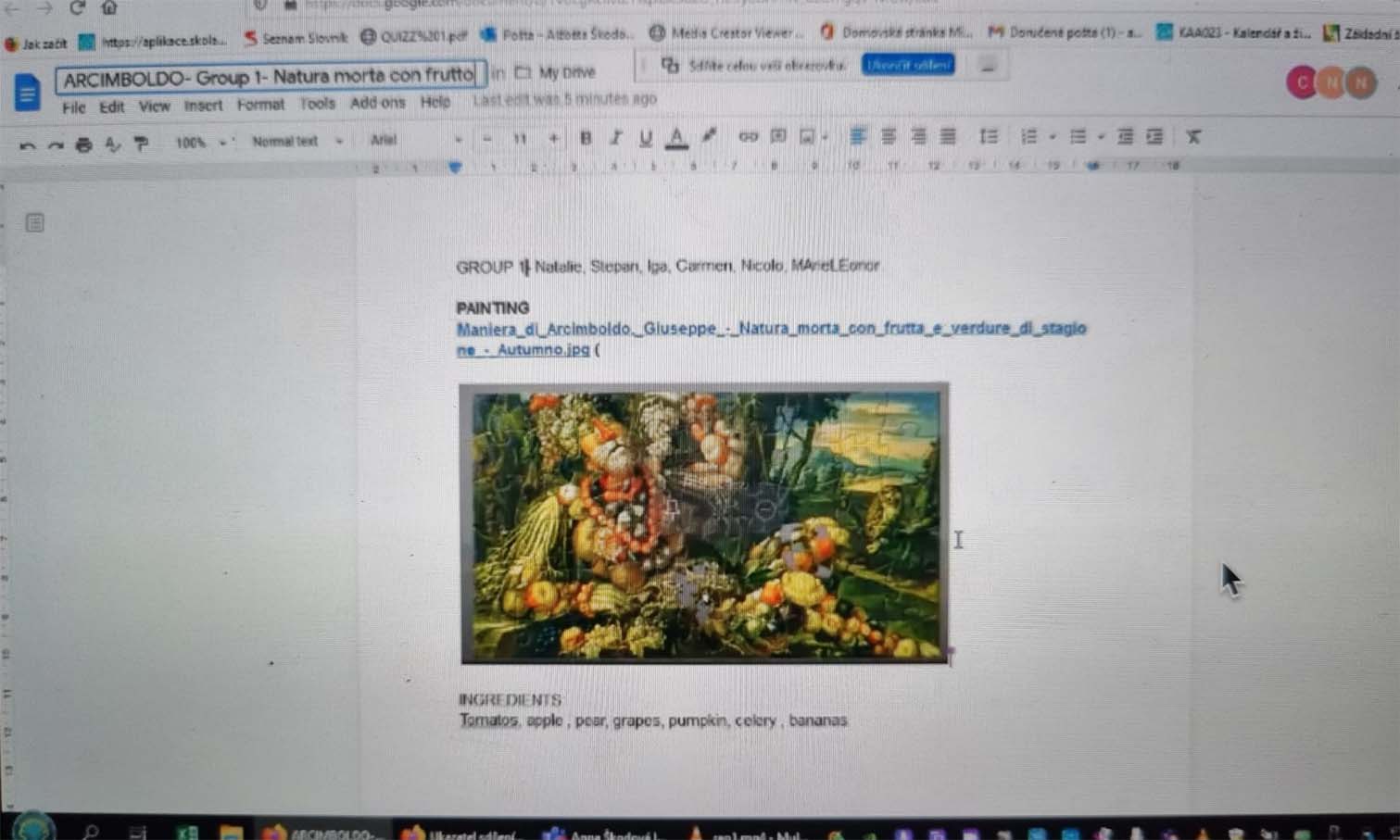Decrease the indent
Viewport: 1400px width, 840px height.
pos(1125,137)
